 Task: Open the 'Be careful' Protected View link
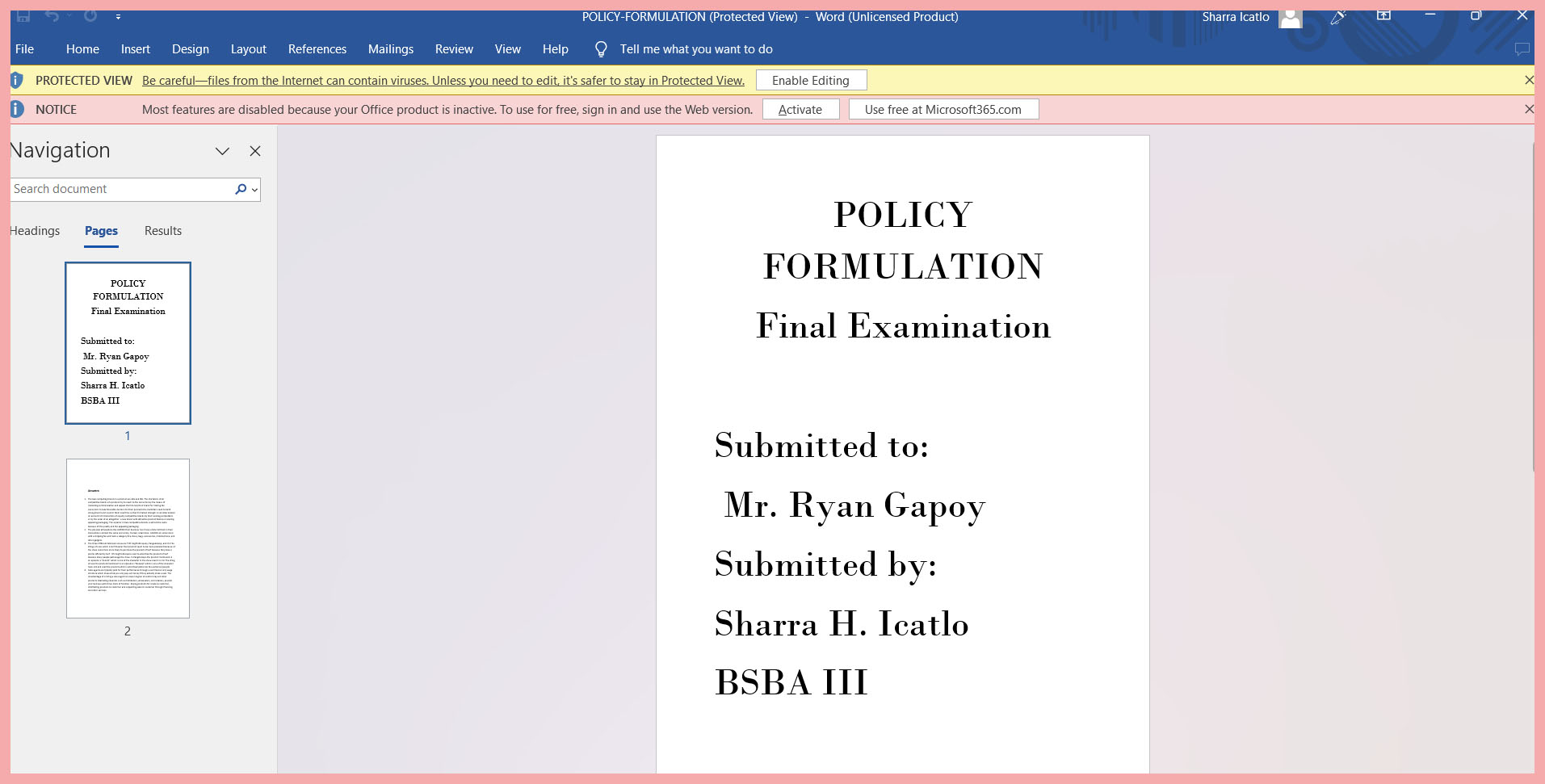pos(443,81)
